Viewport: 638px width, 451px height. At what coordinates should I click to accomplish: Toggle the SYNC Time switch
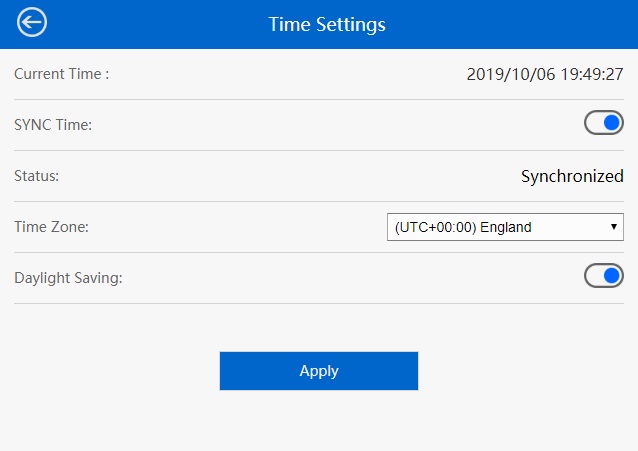pyautogui.click(x=604, y=123)
